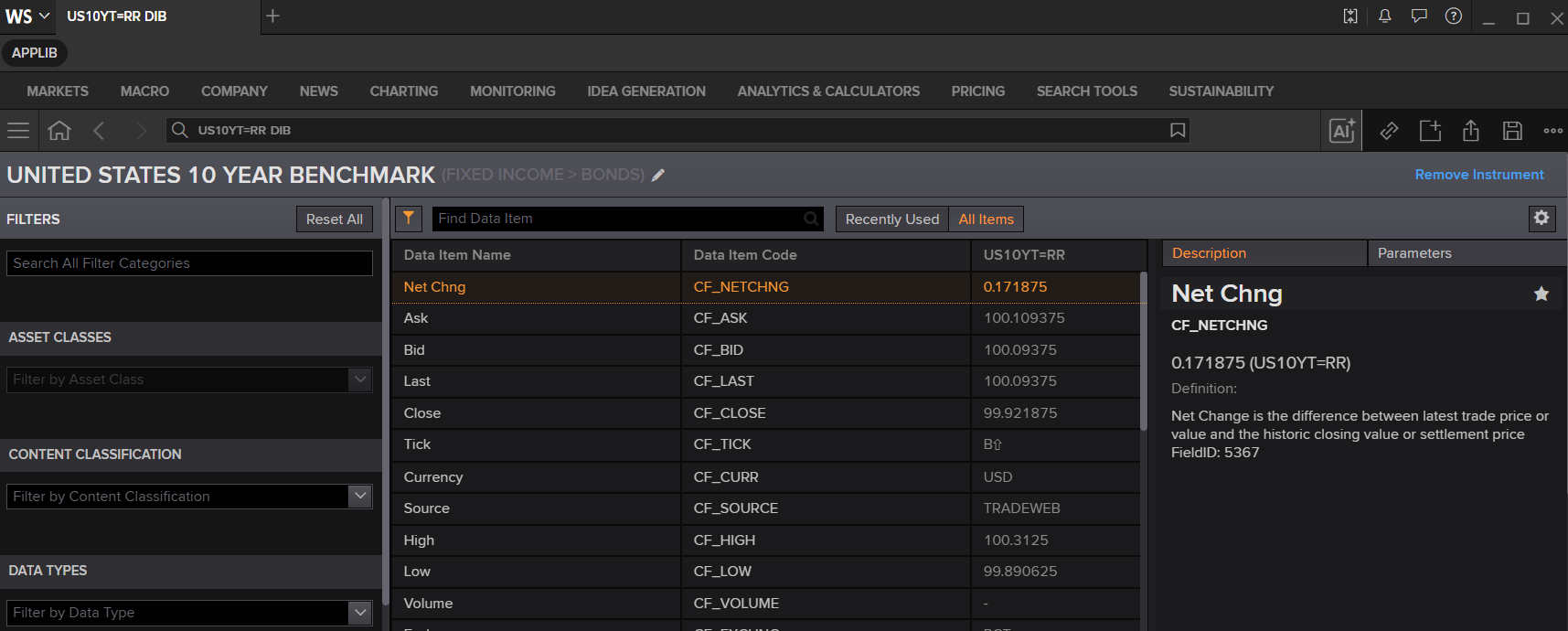Open the Filter by Content Classification dropdown
1568x631 pixels.
(360, 496)
